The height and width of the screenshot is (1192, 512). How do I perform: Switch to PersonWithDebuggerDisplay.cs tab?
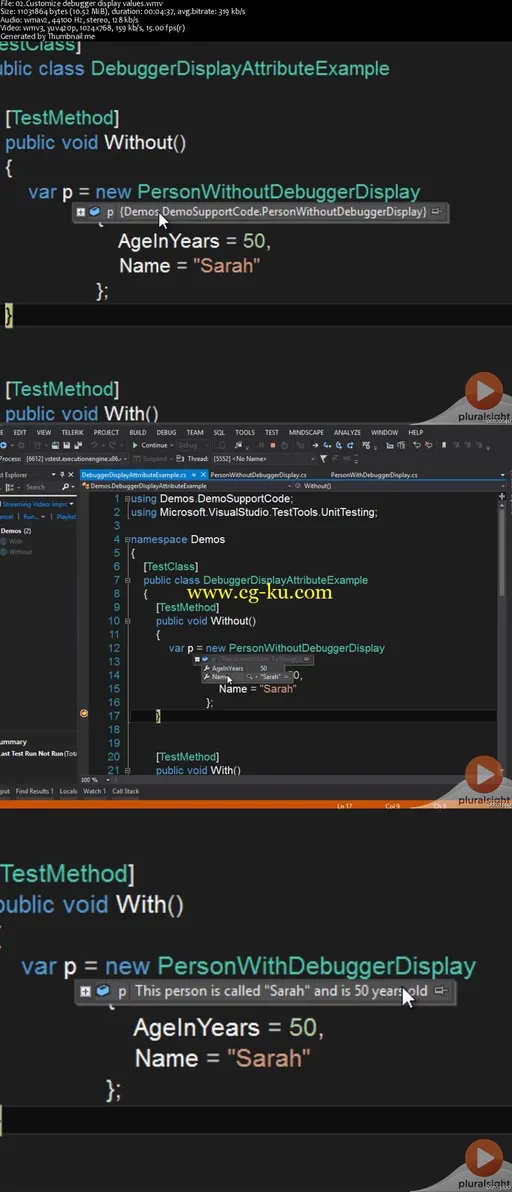[374, 474]
